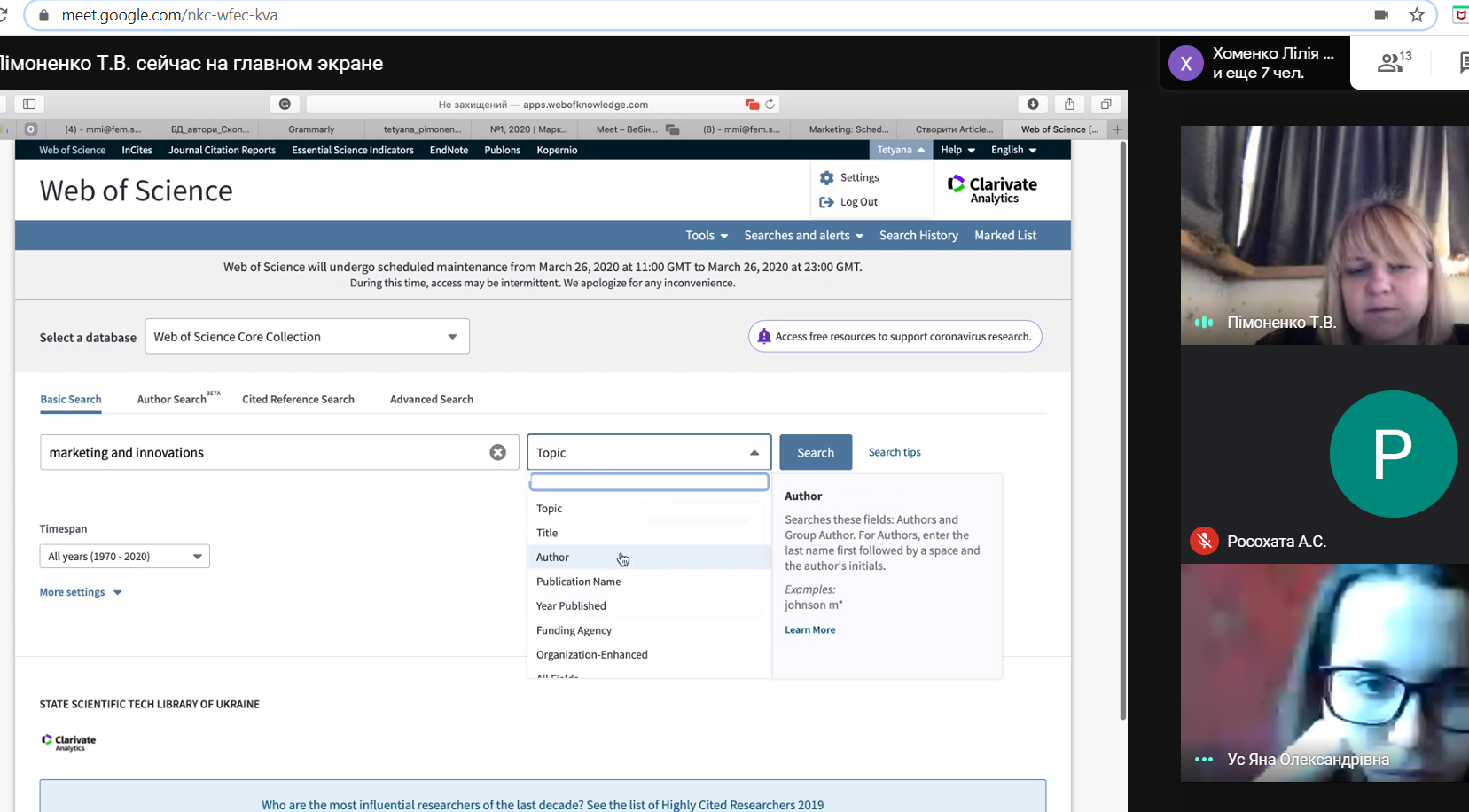Image resolution: width=1469 pixels, height=812 pixels.
Task: Open the Tools dropdown menu
Action: point(707,235)
